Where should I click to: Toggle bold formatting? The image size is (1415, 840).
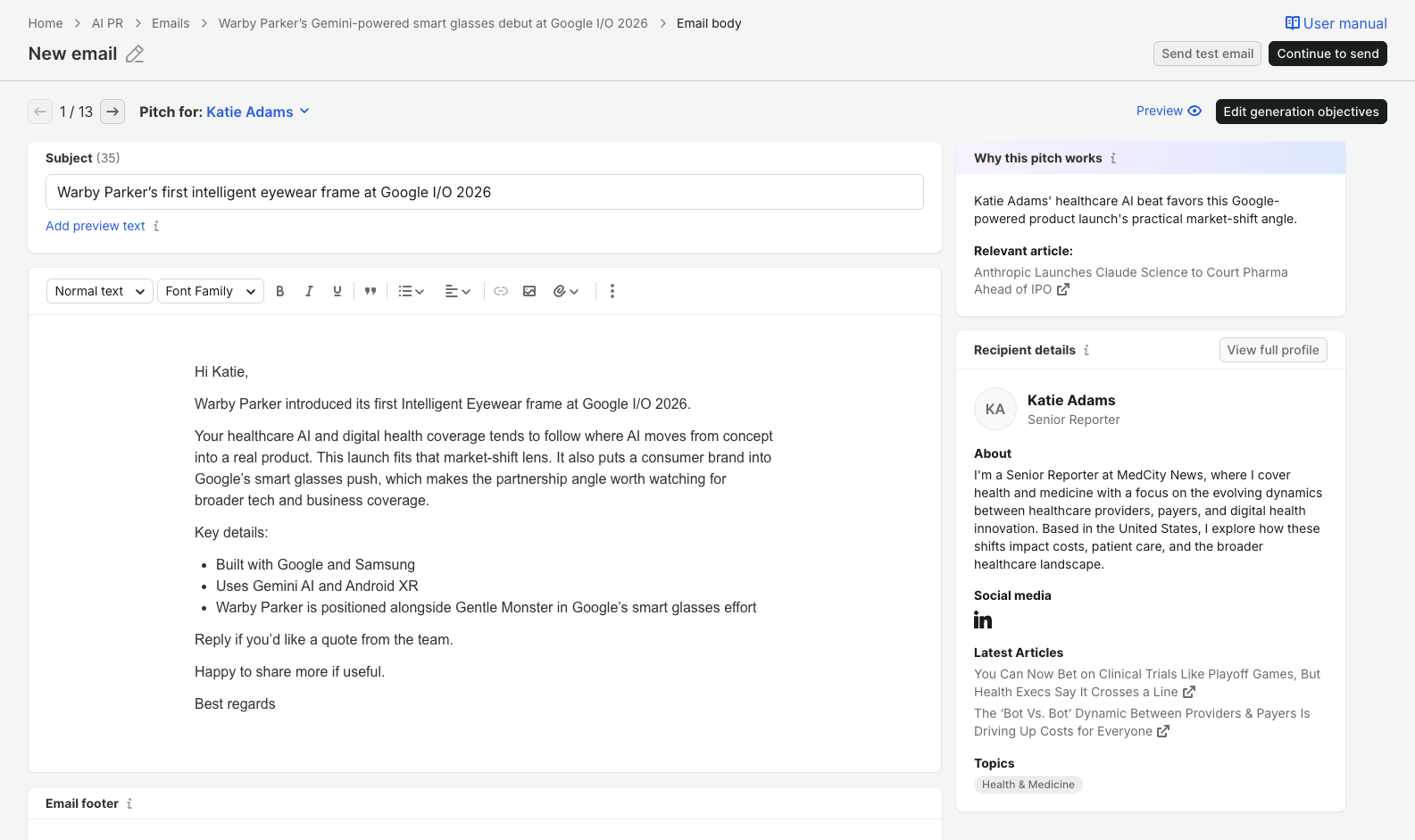pos(280,291)
